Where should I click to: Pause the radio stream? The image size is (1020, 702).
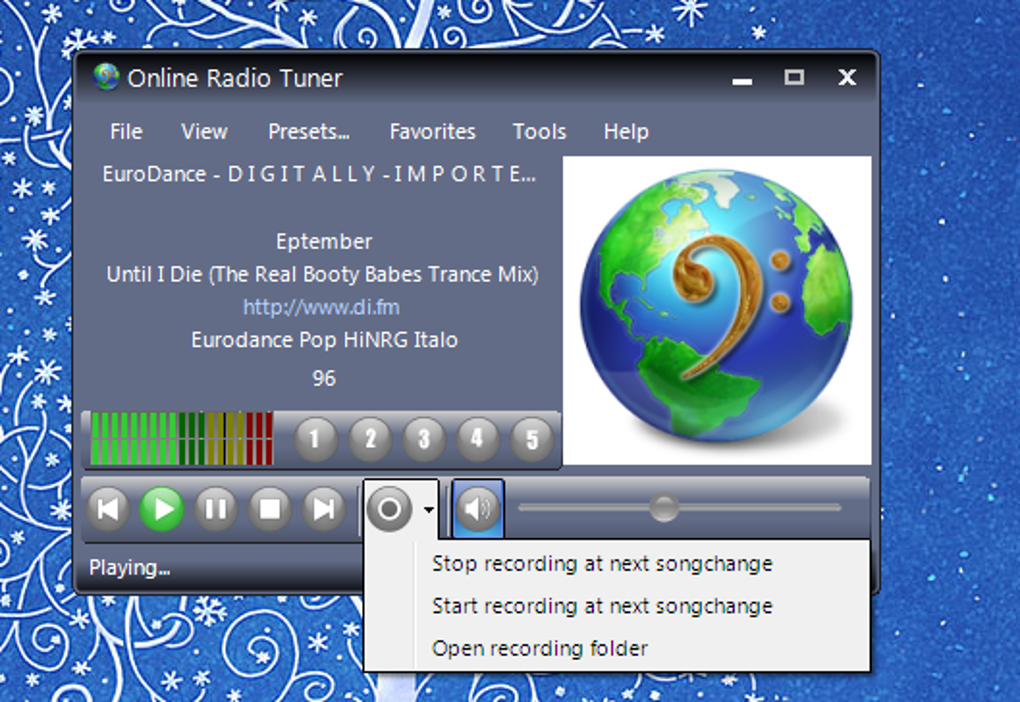point(216,508)
